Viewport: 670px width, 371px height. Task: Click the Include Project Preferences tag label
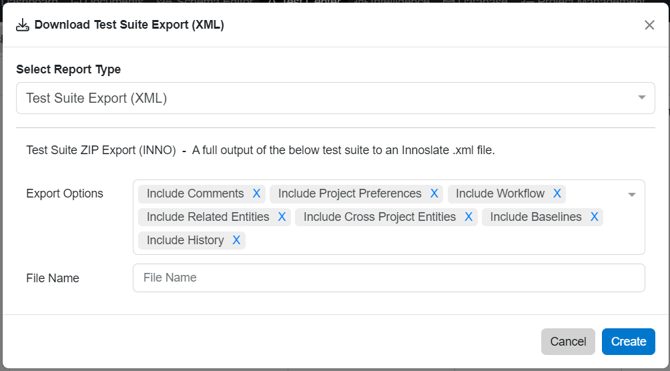tap(350, 194)
